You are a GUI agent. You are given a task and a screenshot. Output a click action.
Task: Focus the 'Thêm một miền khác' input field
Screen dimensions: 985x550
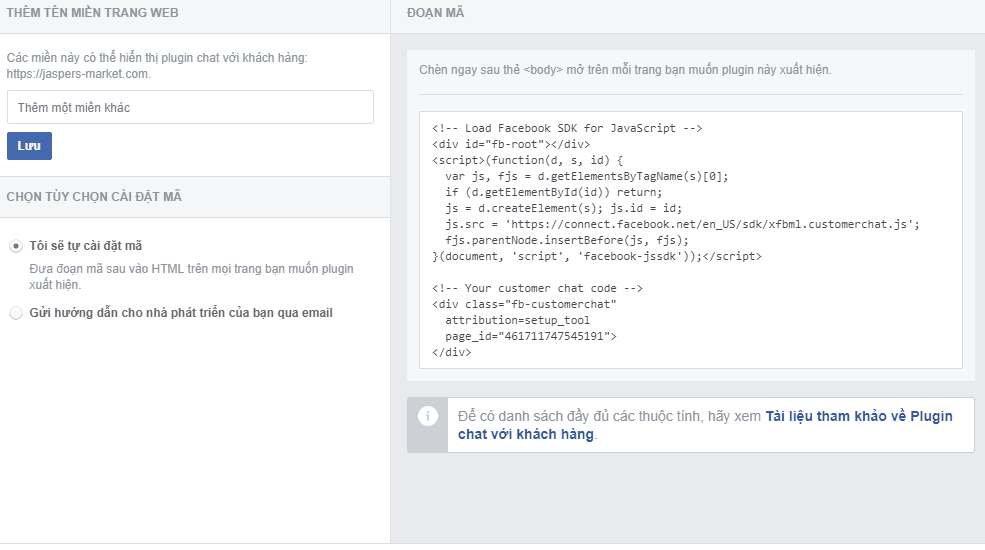pyautogui.click(x=190, y=107)
